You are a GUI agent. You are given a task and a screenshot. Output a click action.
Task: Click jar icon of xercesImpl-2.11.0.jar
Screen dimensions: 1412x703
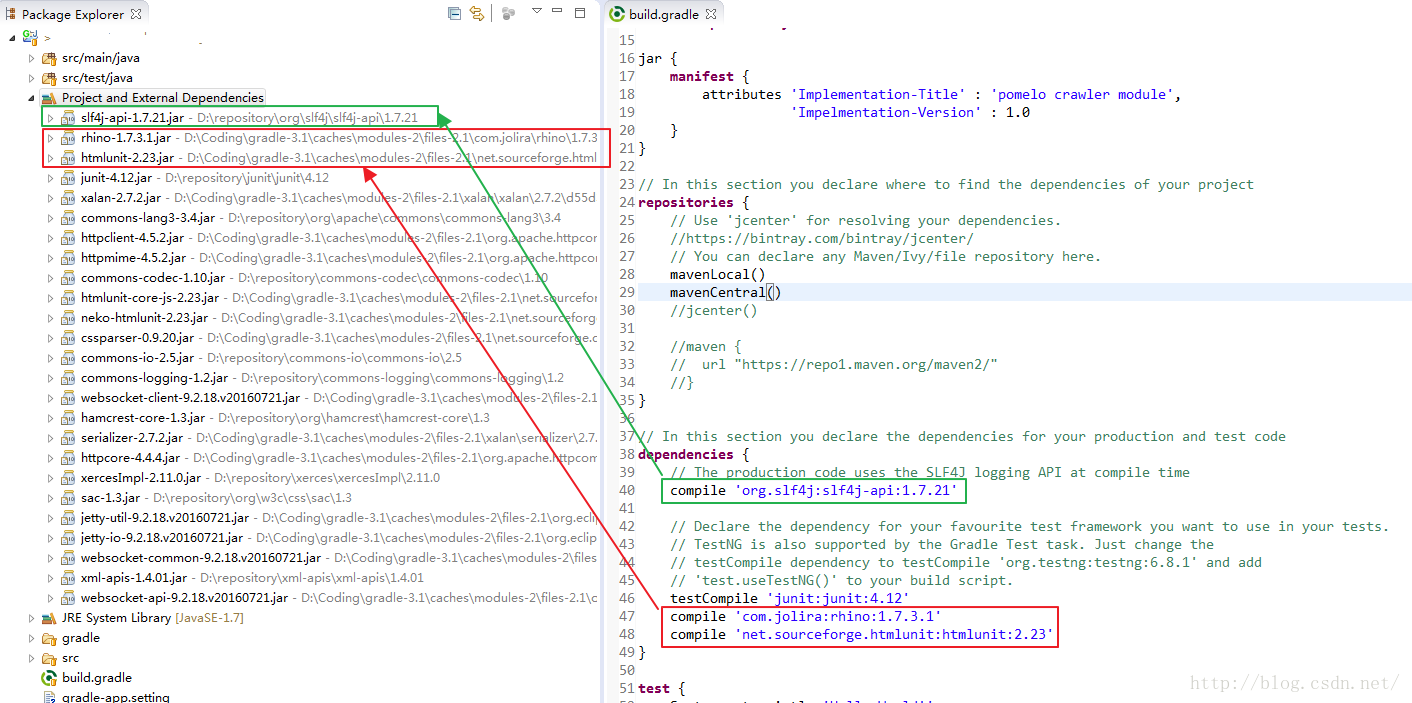[x=68, y=478]
